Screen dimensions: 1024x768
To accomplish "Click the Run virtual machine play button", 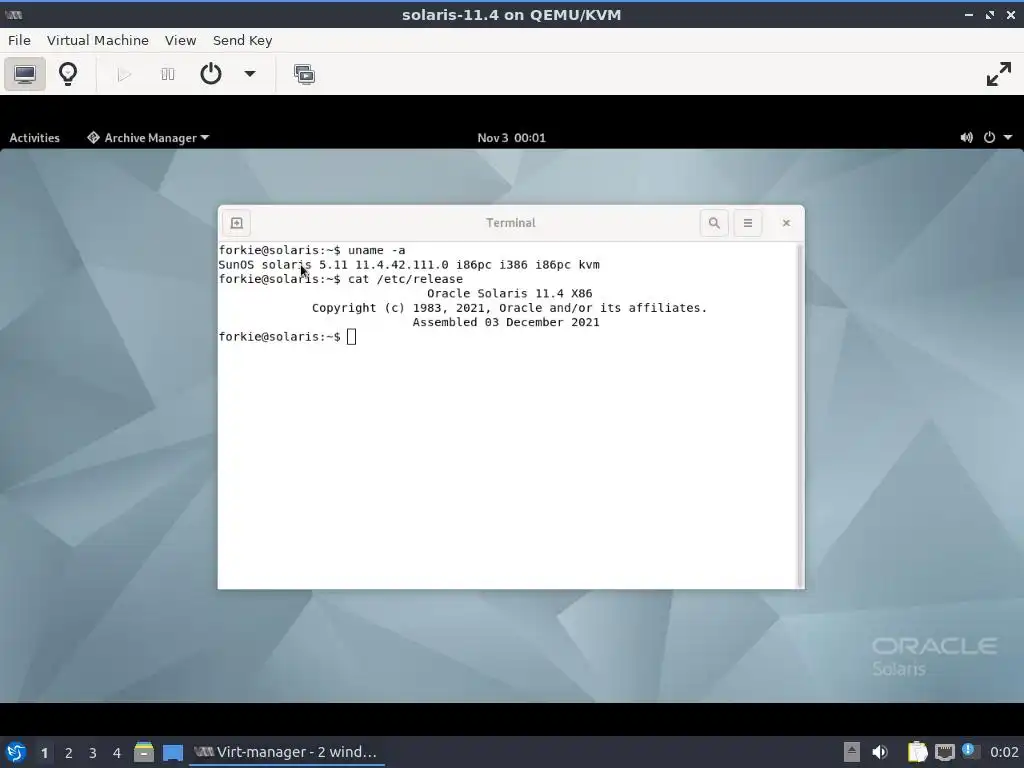I will (x=124, y=74).
